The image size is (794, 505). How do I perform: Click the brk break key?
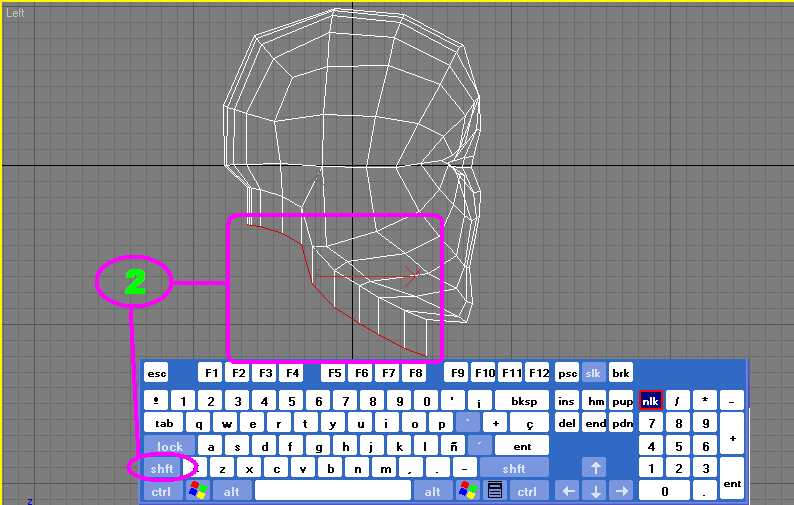621,373
